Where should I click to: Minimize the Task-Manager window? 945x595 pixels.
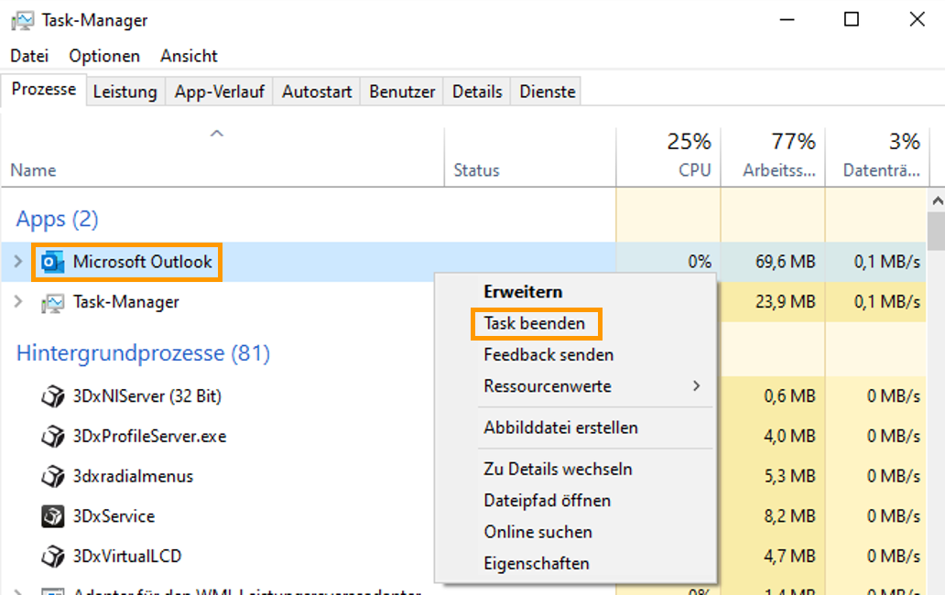[x=786, y=20]
